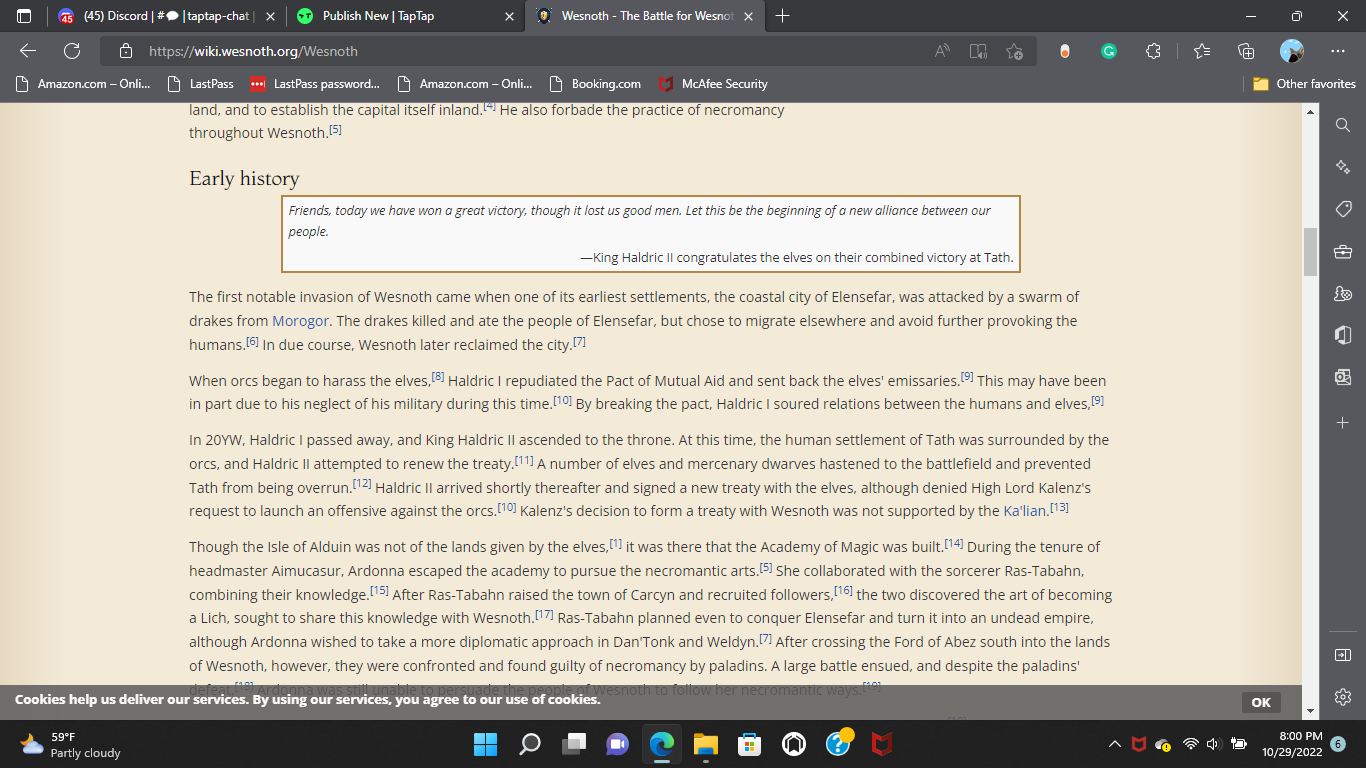The image size is (1366, 768).
Task: Click the page vertical scrollbar thumb
Action: pyautogui.click(x=1310, y=251)
